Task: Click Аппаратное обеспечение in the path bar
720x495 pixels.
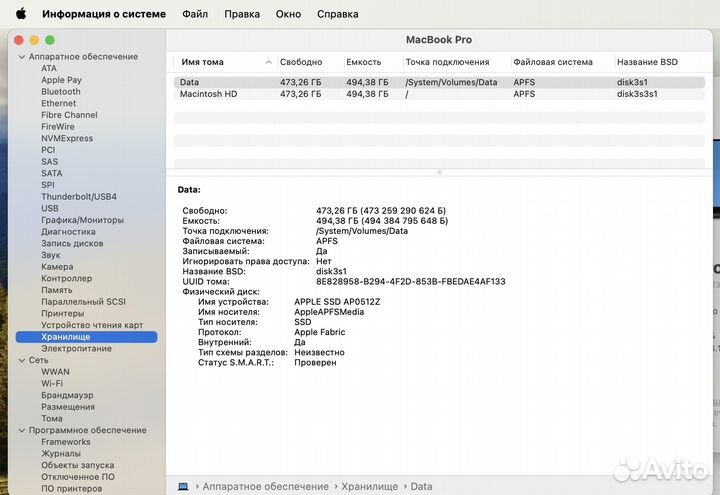Action: pos(265,486)
